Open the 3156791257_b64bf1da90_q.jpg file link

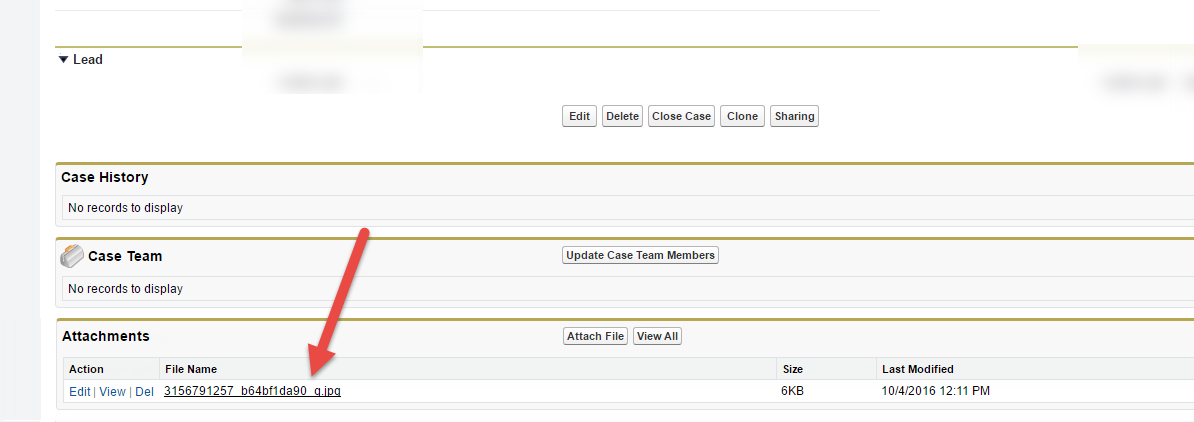[x=252, y=391]
